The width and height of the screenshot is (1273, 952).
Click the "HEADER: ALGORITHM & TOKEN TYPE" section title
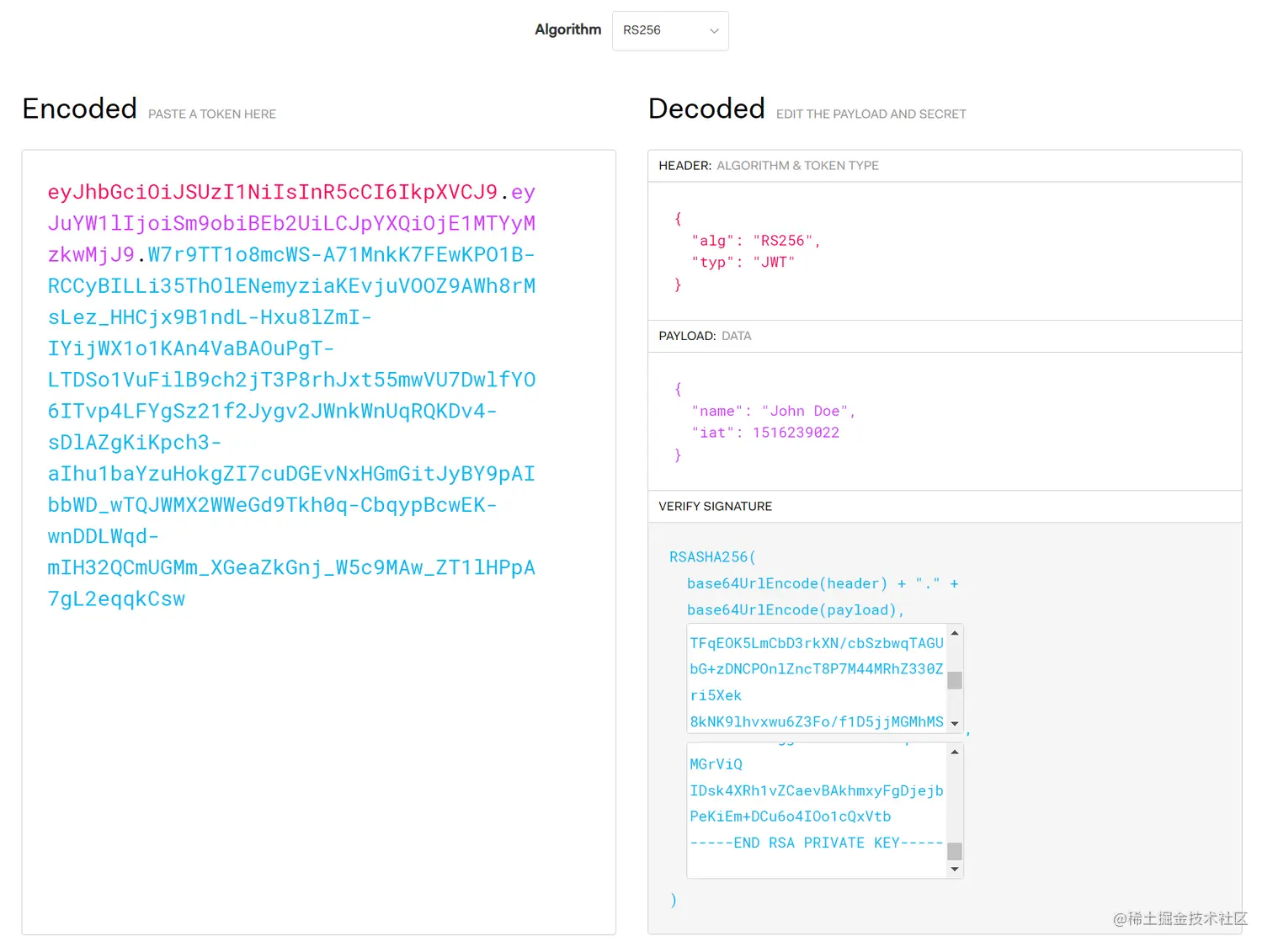(x=769, y=166)
